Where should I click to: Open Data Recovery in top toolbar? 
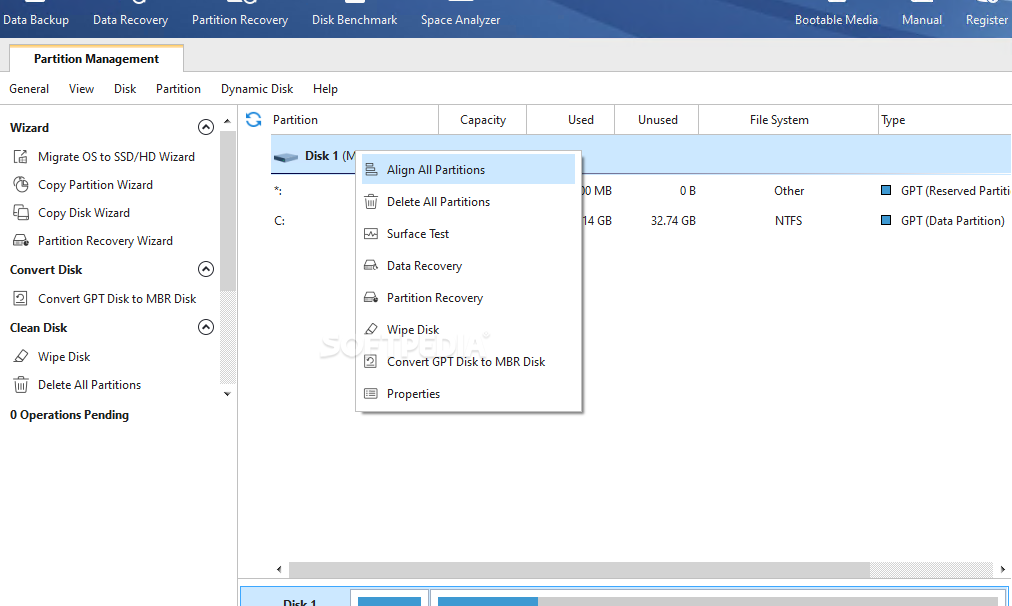click(130, 19)
